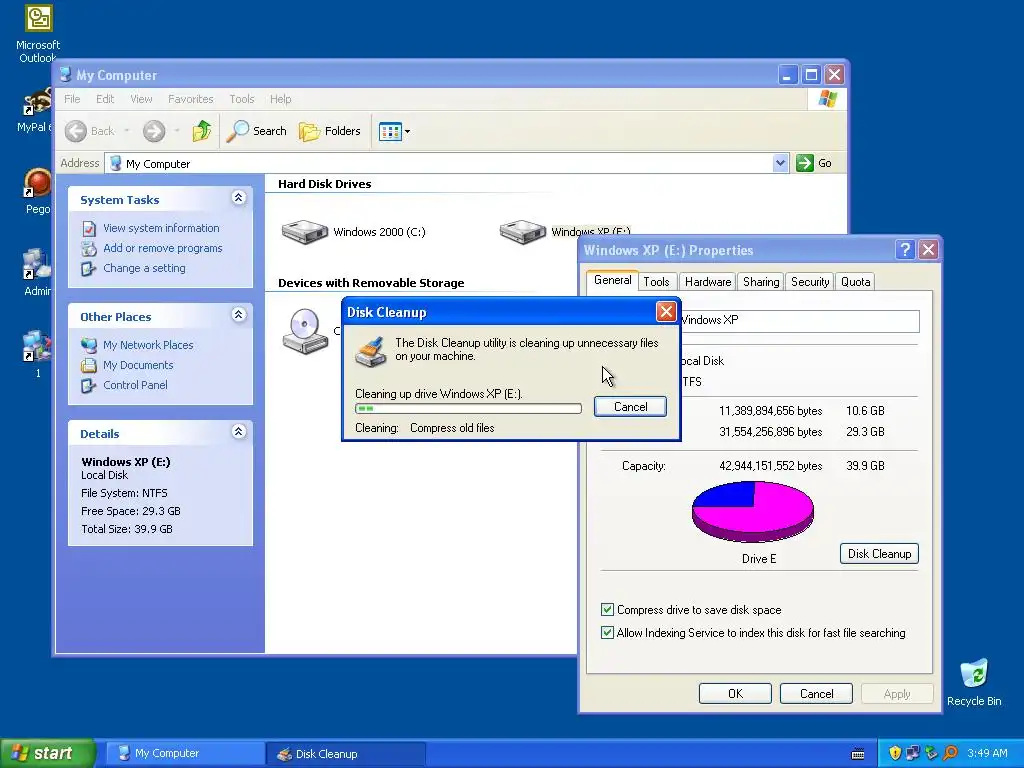Open the Back button history dropdown
1024x768 pixels.
pyautogui.click(x=127, y=131)
